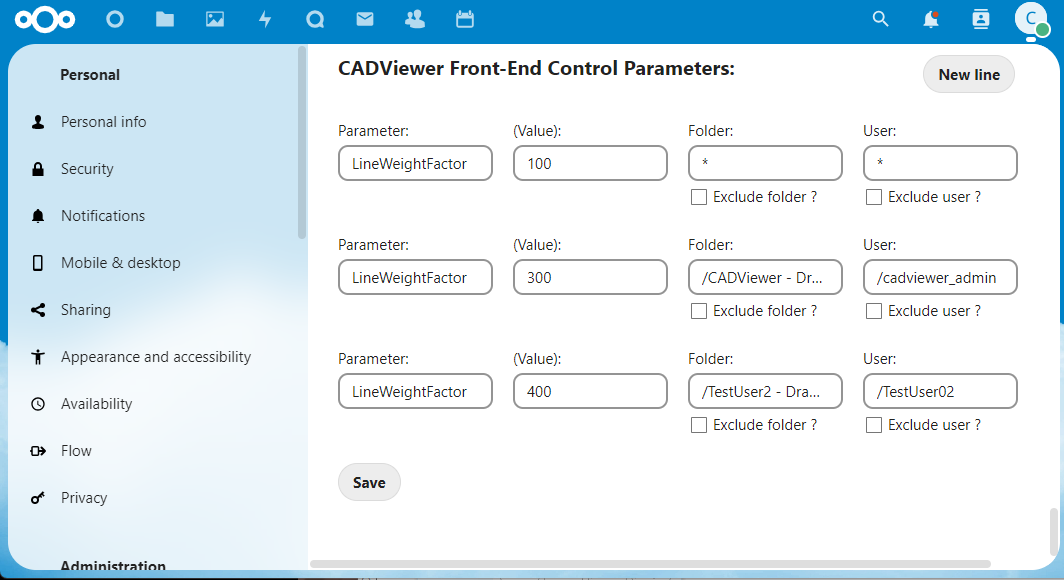
Task: Check Exclude folder for value 300 row
Action: (x=699, y=311)
